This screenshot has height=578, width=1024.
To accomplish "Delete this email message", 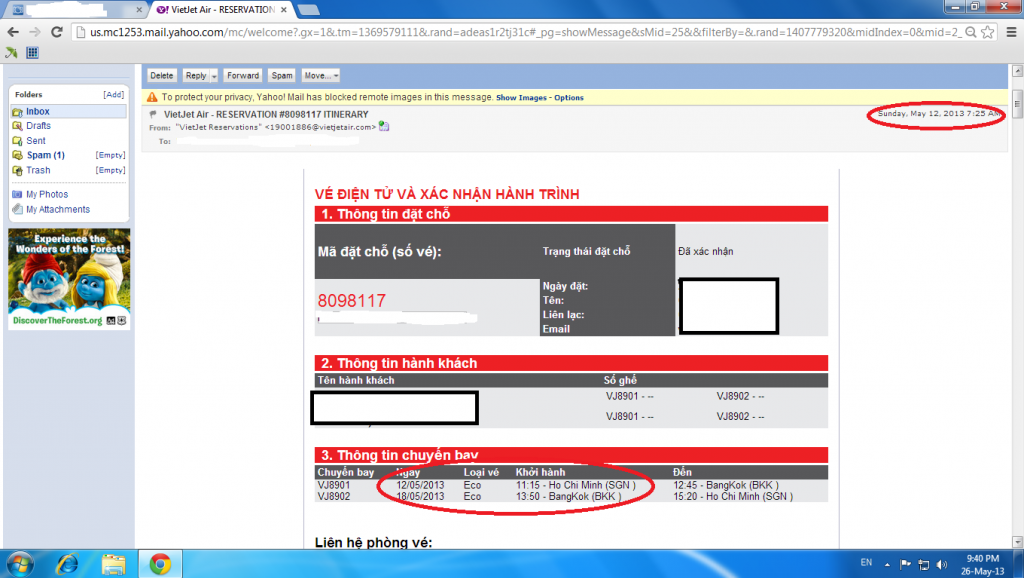I will (161, 76).
